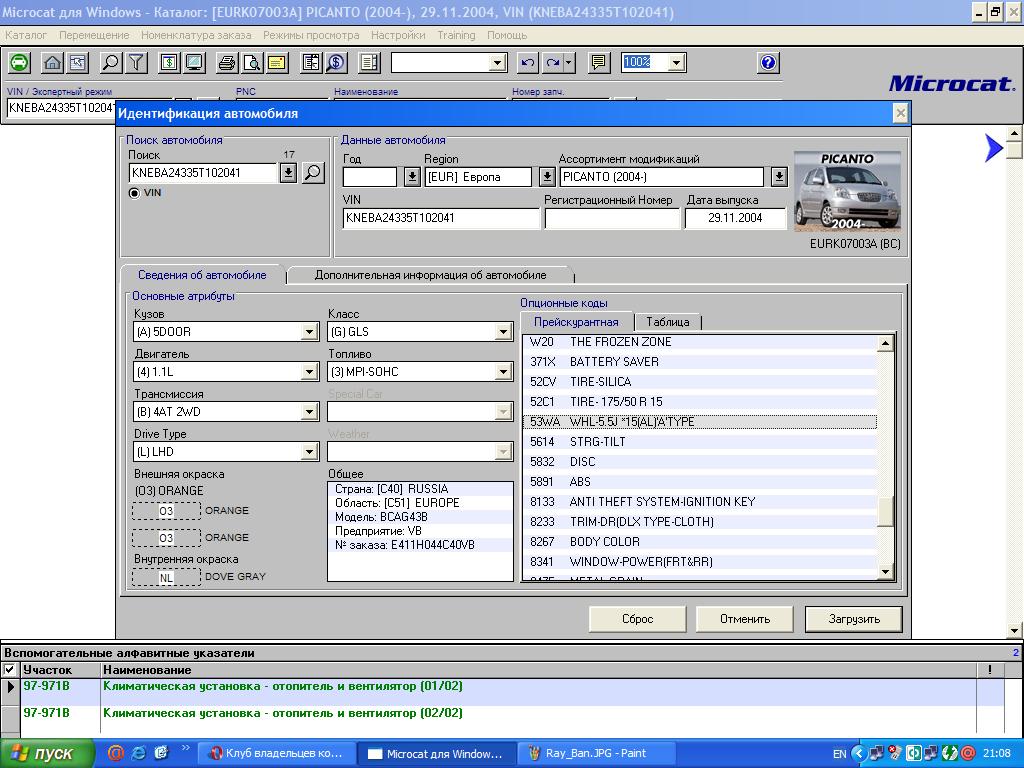Open the toolbar zoom 100% dropdown

click(677, 63)
